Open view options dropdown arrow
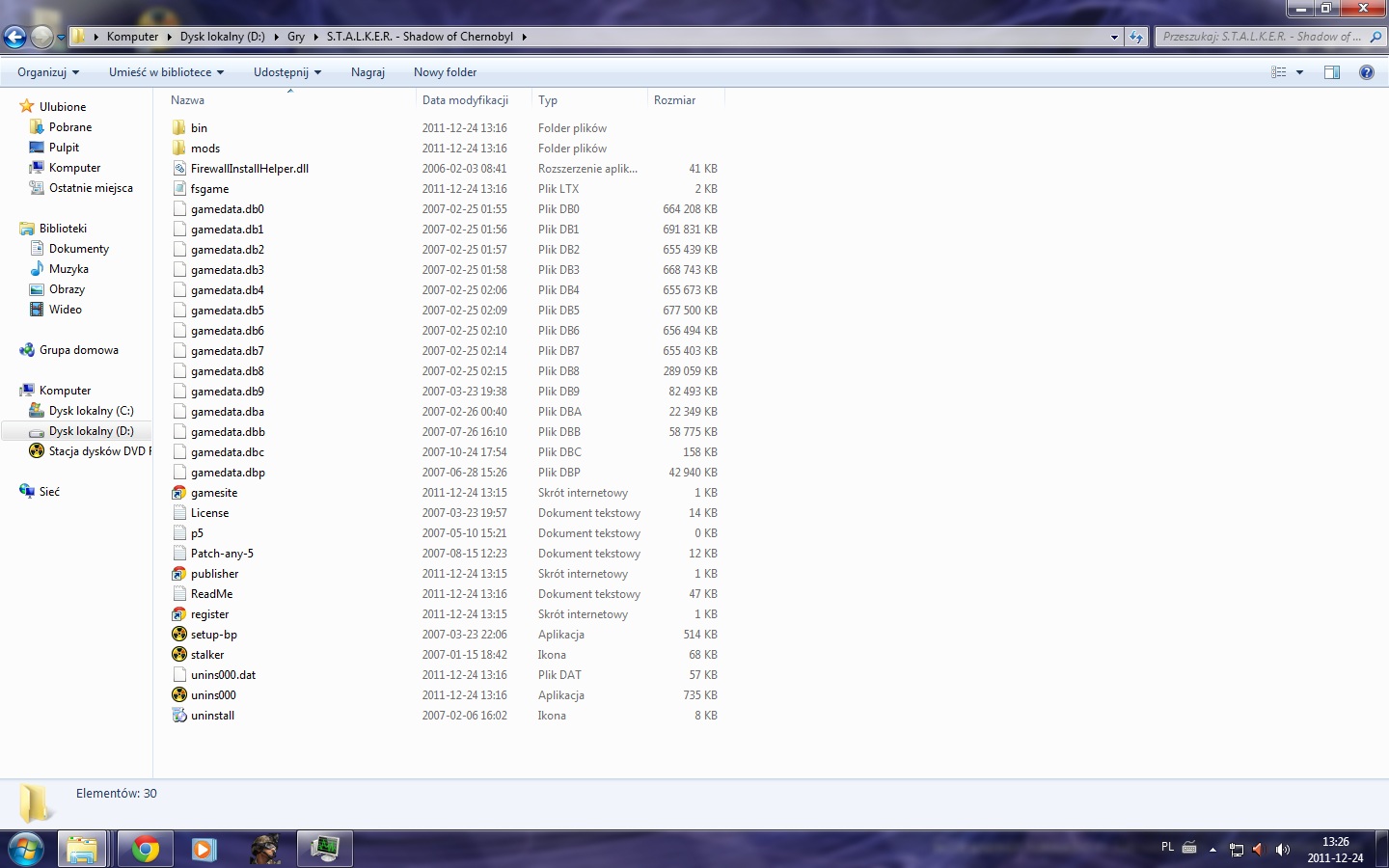1389x868 pixels. (1299, 72)
